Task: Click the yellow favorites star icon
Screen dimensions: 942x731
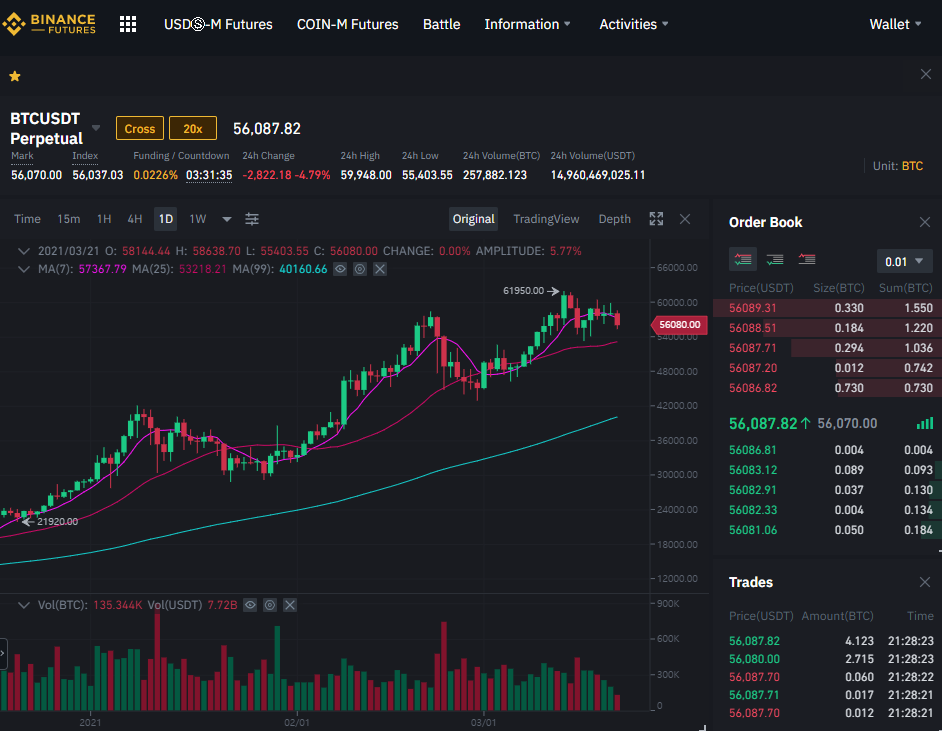Action: pyautogui.click(x=15, y=76)
